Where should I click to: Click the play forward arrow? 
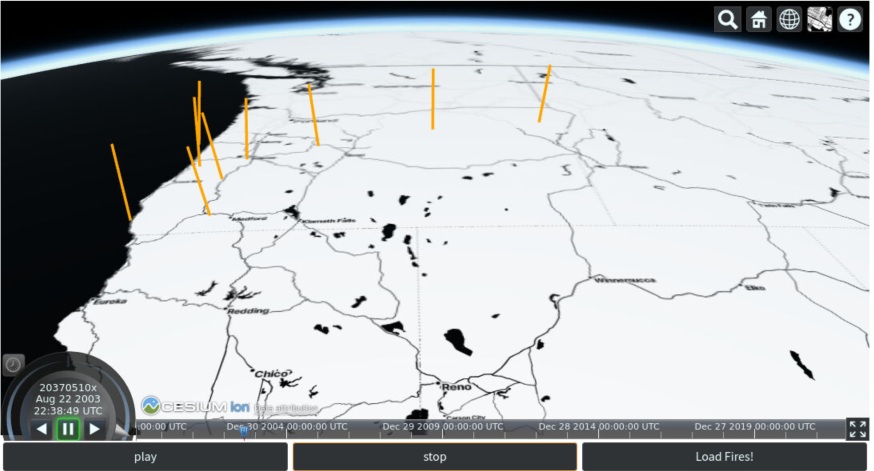(95, 429)
